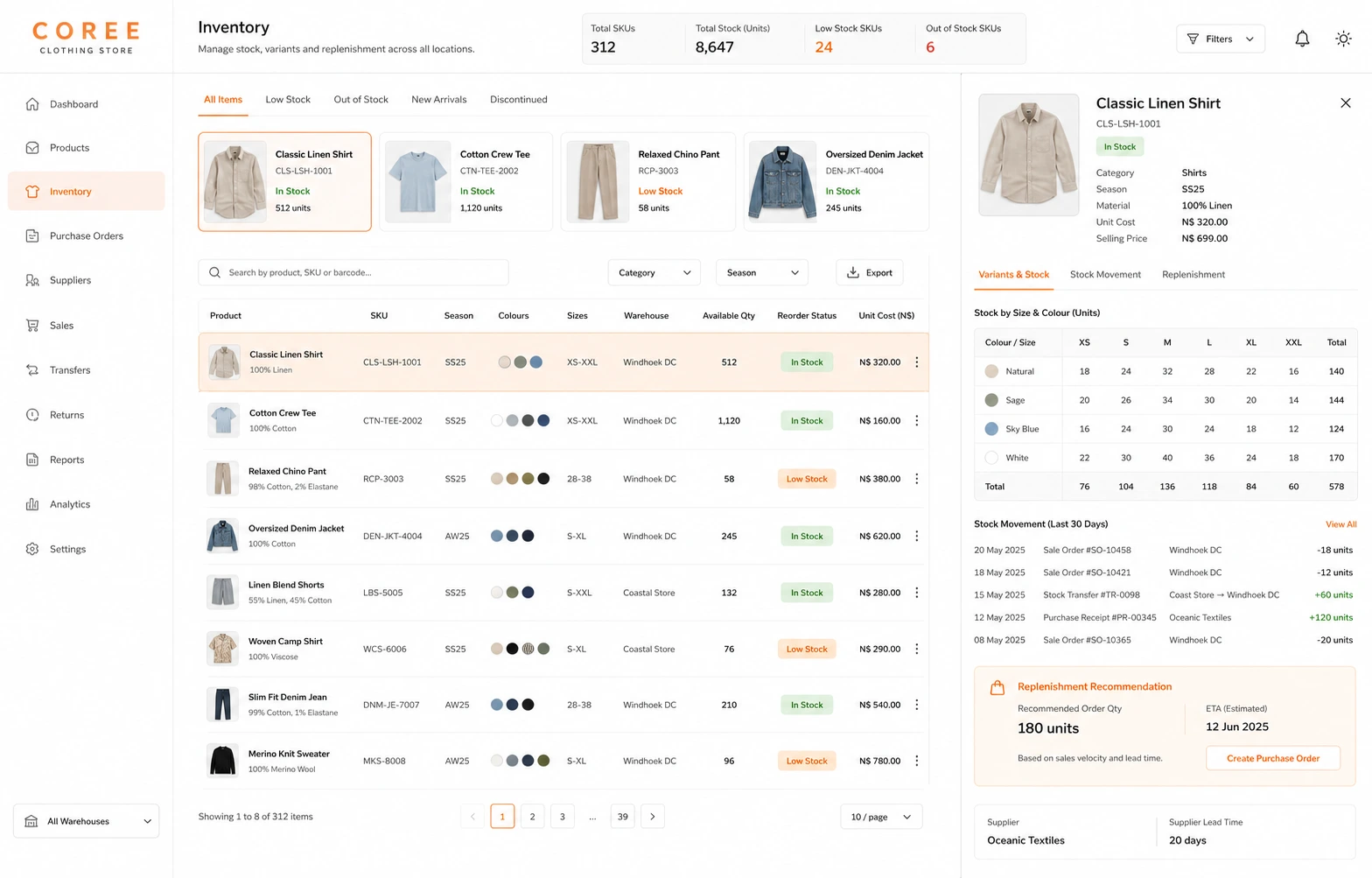Click the Reports icon in sidebar
The width and height of the screenshot is (1372, 878).
pyautogui.click(x=32, y=460)
